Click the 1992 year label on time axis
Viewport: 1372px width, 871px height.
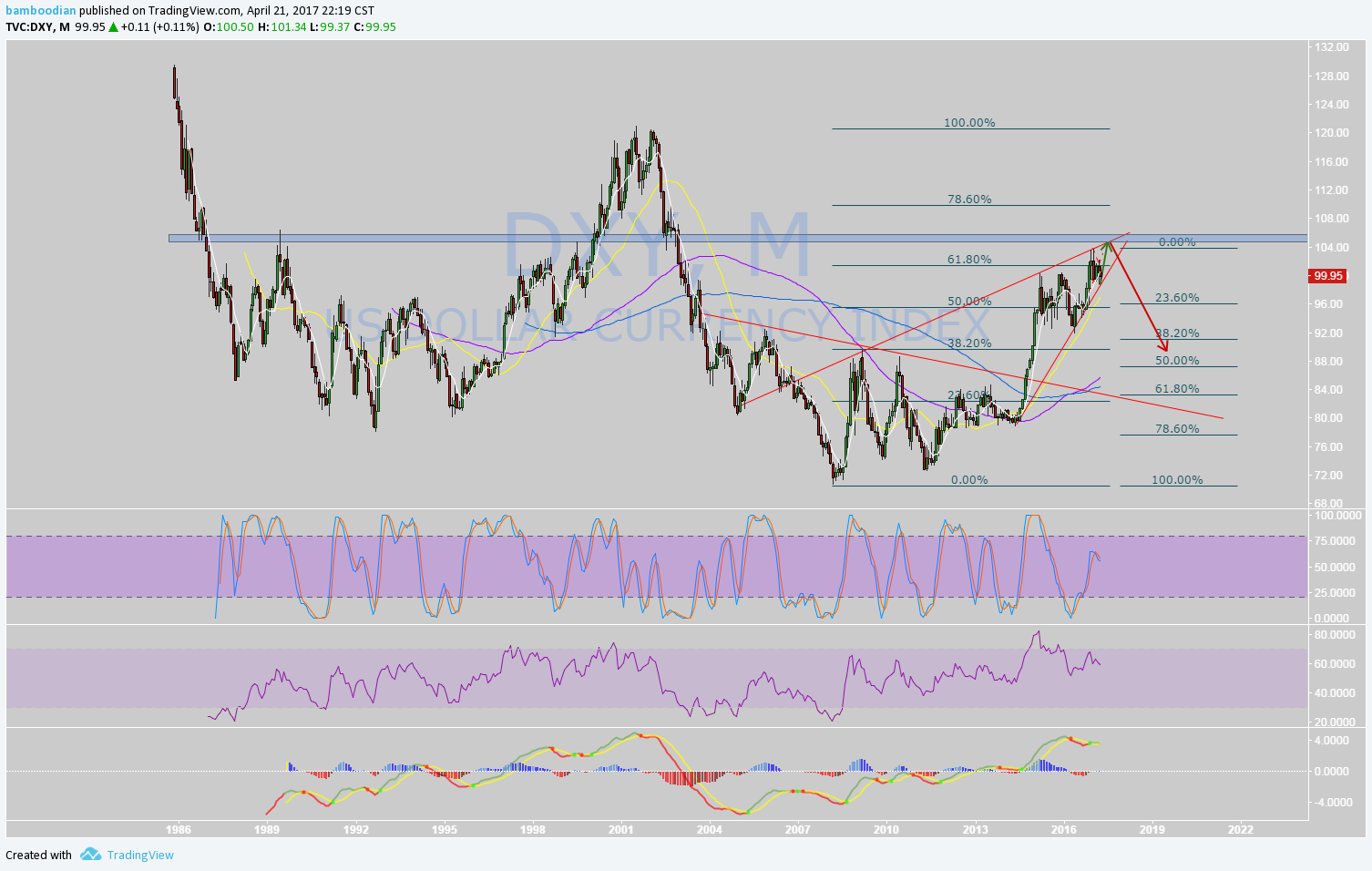pyautogui.click(x=356, y=830)
